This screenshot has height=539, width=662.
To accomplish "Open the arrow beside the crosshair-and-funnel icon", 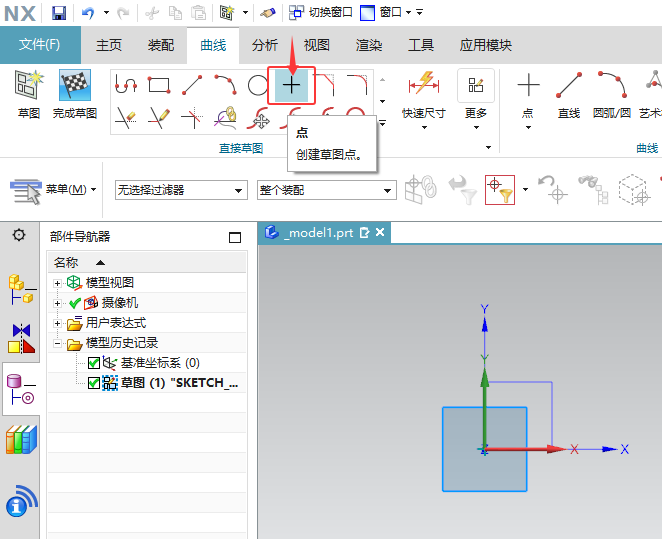I will (525, 190).
